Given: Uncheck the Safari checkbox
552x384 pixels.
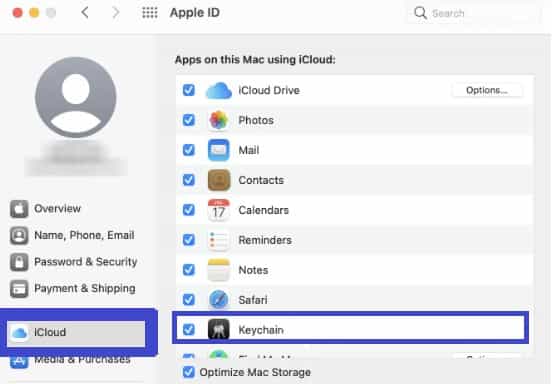Looking at the screenshot, I should pos(189,300).
